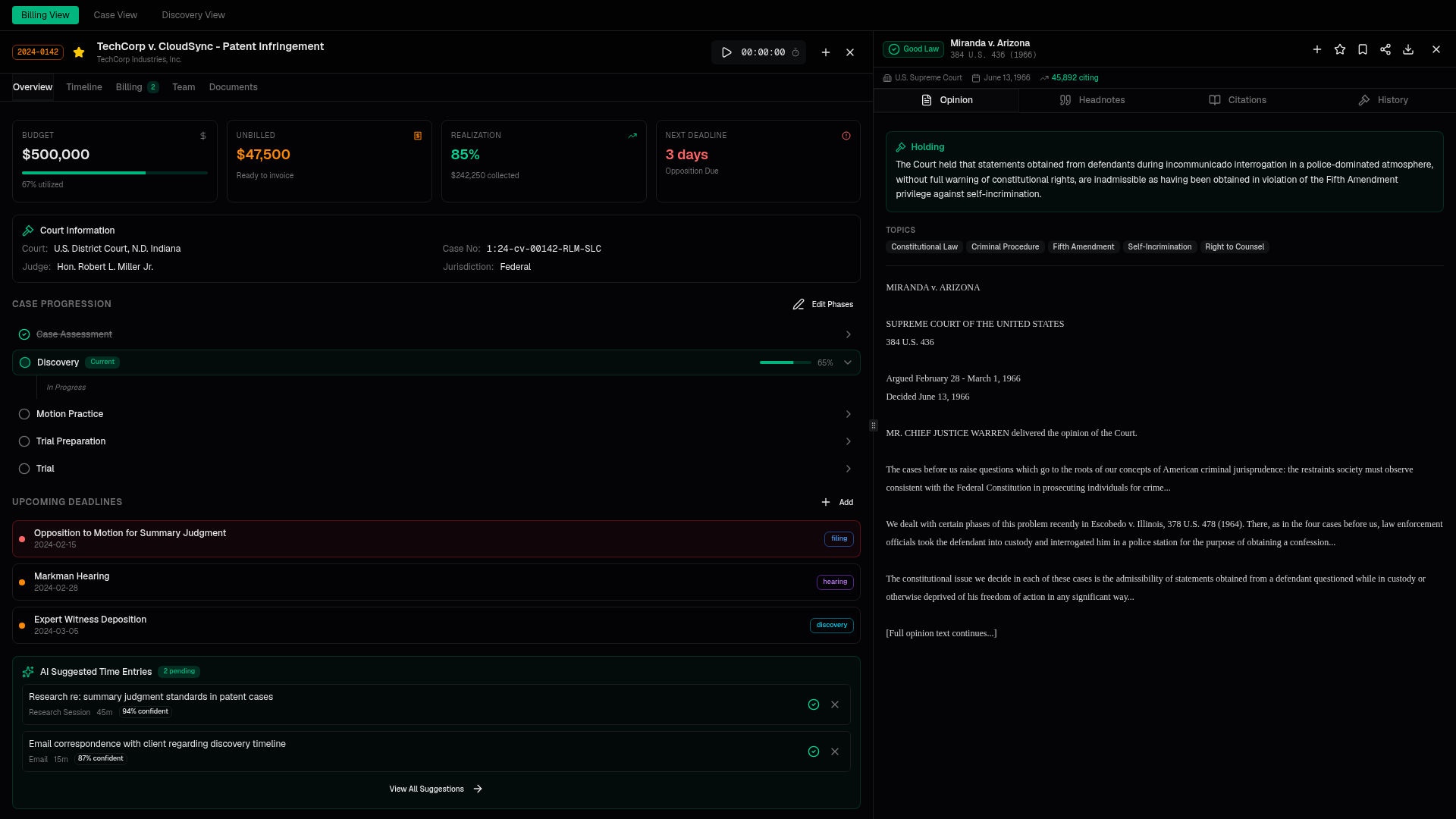Image resolution: width=1456 pixels, height=819 pixels.
Task: Mark Trial Preparation phase circle complete
Action: (x=24, y=441)
